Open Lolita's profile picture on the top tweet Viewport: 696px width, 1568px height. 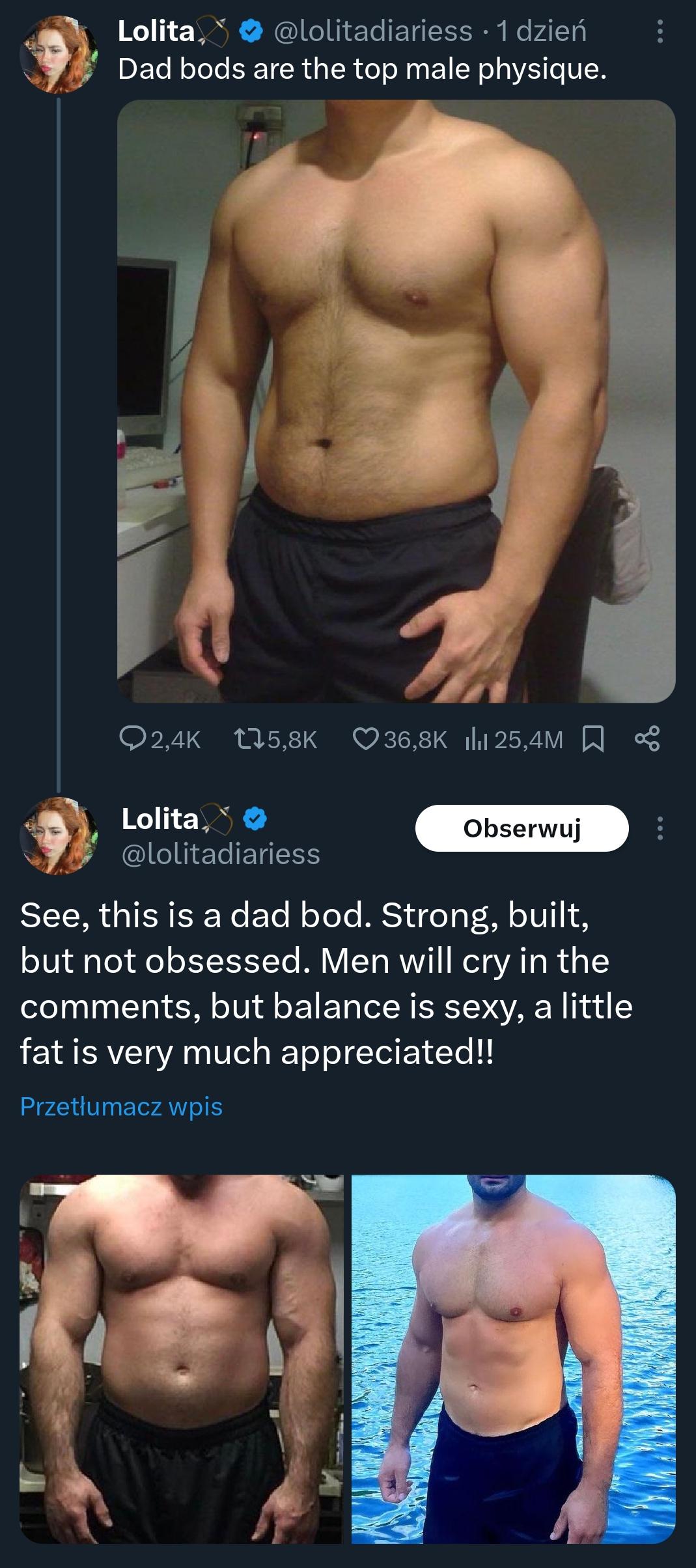[59, 55]
